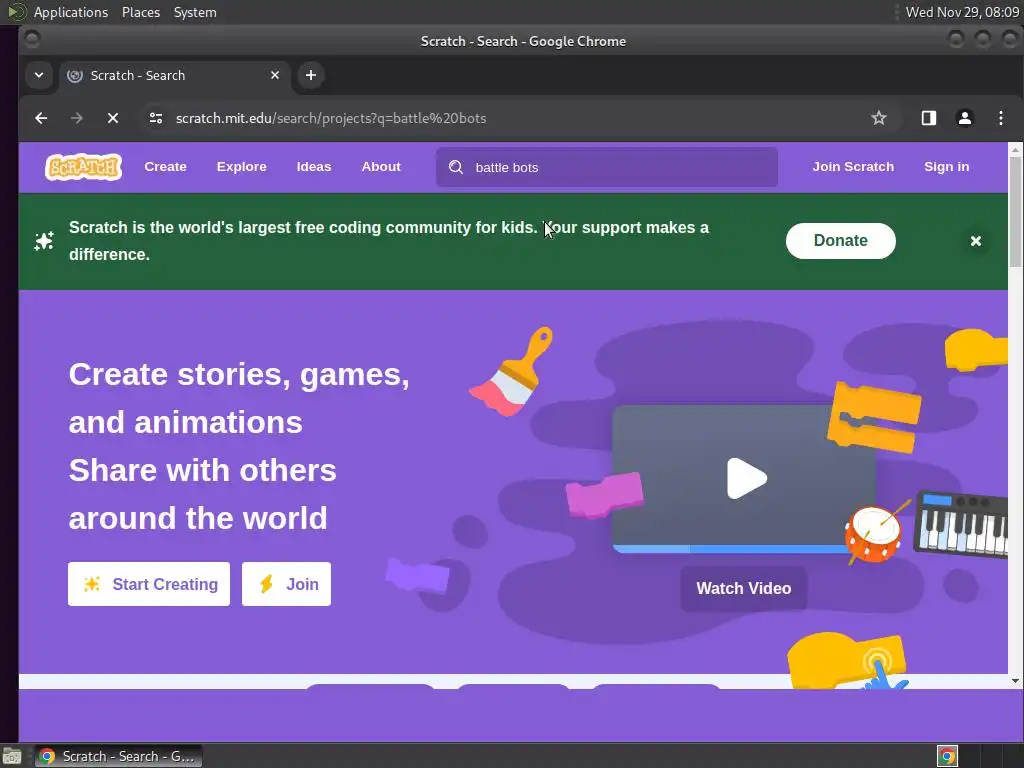Click Chrome icon in bottom-right tray
1024x768 pixels.
tap(947, 756)
